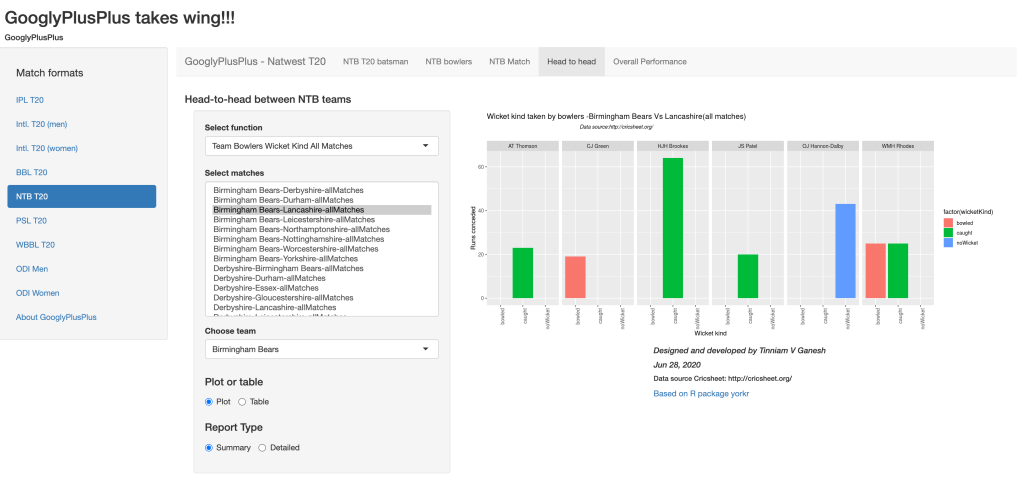Open the NTB T20 batsman tab
The image size is (1023, 498).
point(375,61)
